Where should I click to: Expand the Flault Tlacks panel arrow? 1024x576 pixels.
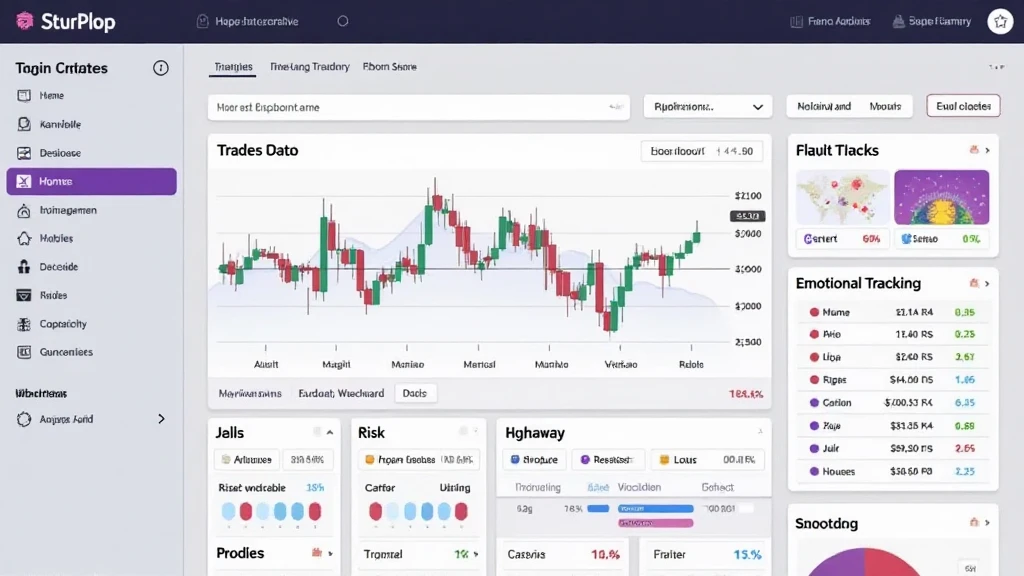coord(987,150)
